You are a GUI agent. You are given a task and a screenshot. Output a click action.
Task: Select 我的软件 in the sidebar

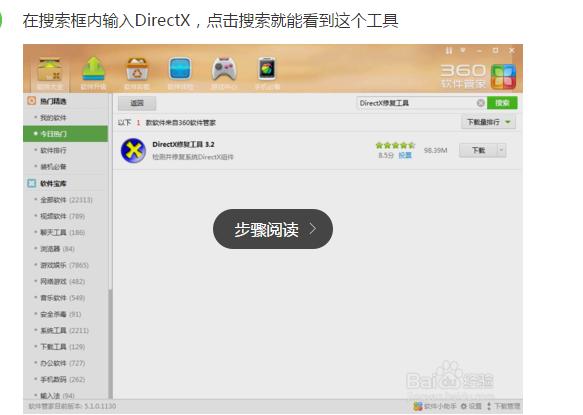pyautogui.click(x=53, y=118)
